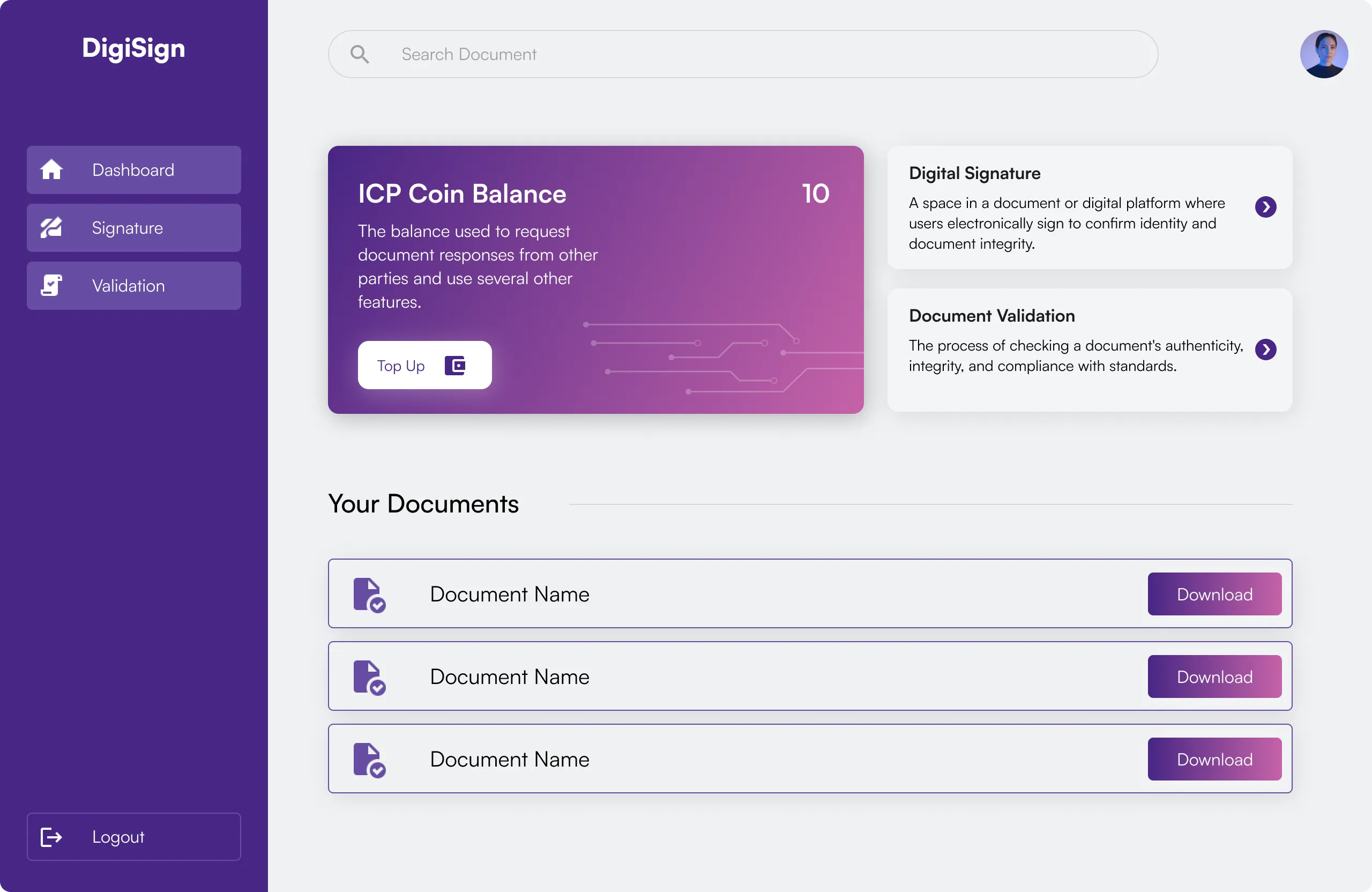Click the search magnifier icon
1372x892 pixels.
pyautogui.click(x=360, y=54)
